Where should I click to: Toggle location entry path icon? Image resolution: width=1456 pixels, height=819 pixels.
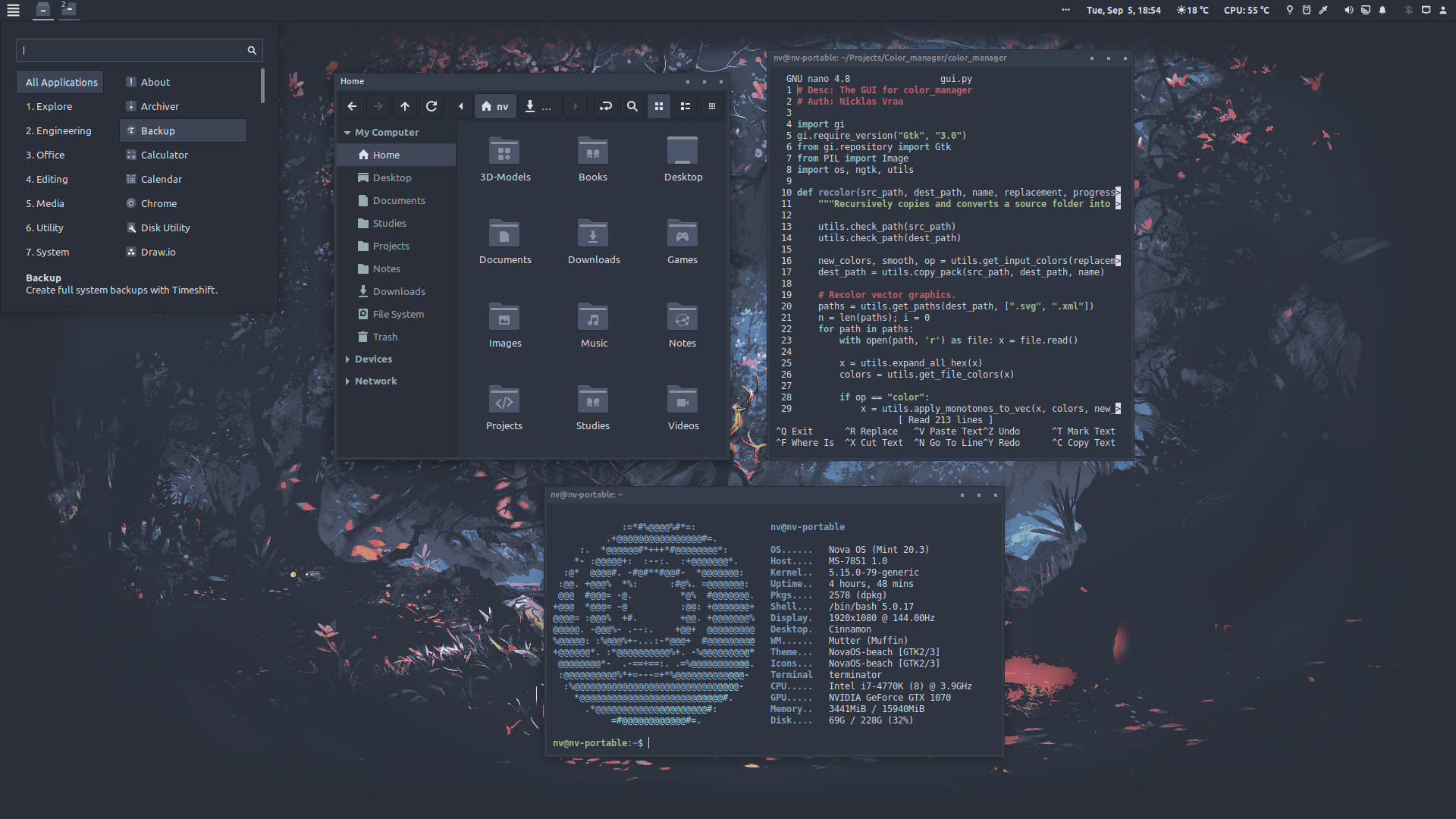tap(605, 106)
